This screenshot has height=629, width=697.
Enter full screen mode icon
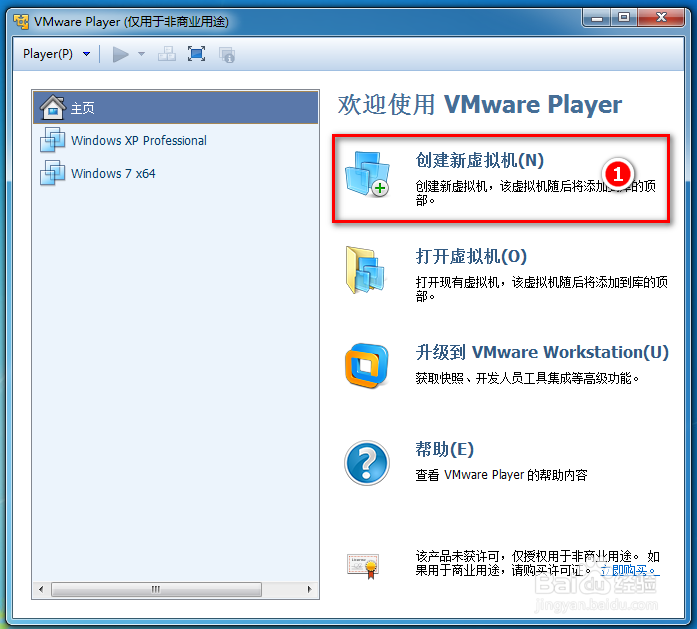196,54
